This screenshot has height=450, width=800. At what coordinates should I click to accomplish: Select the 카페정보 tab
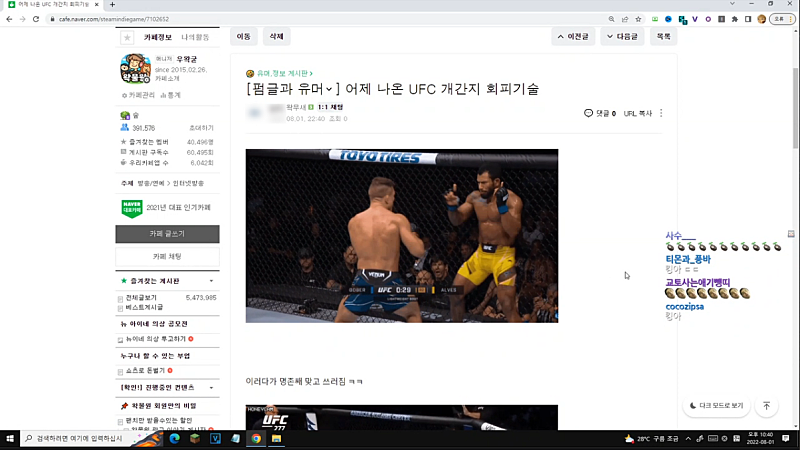[x=158, y=38]
